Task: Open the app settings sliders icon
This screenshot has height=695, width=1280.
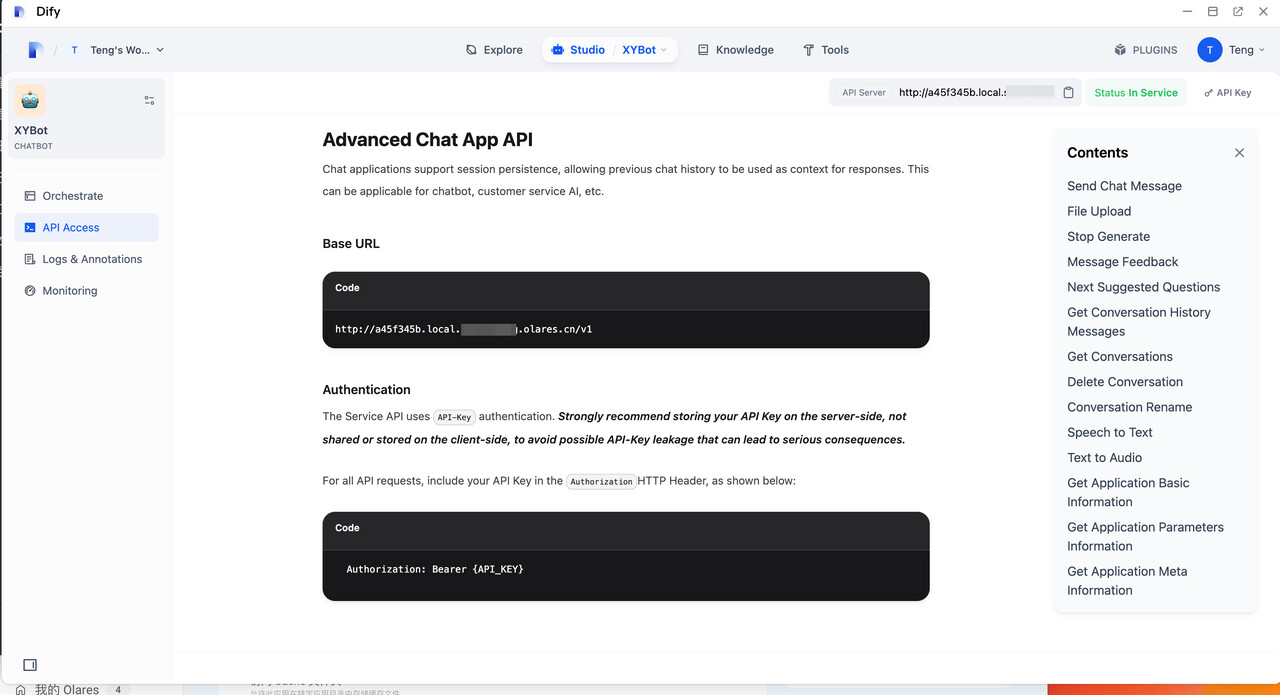Action: (149, 100)
